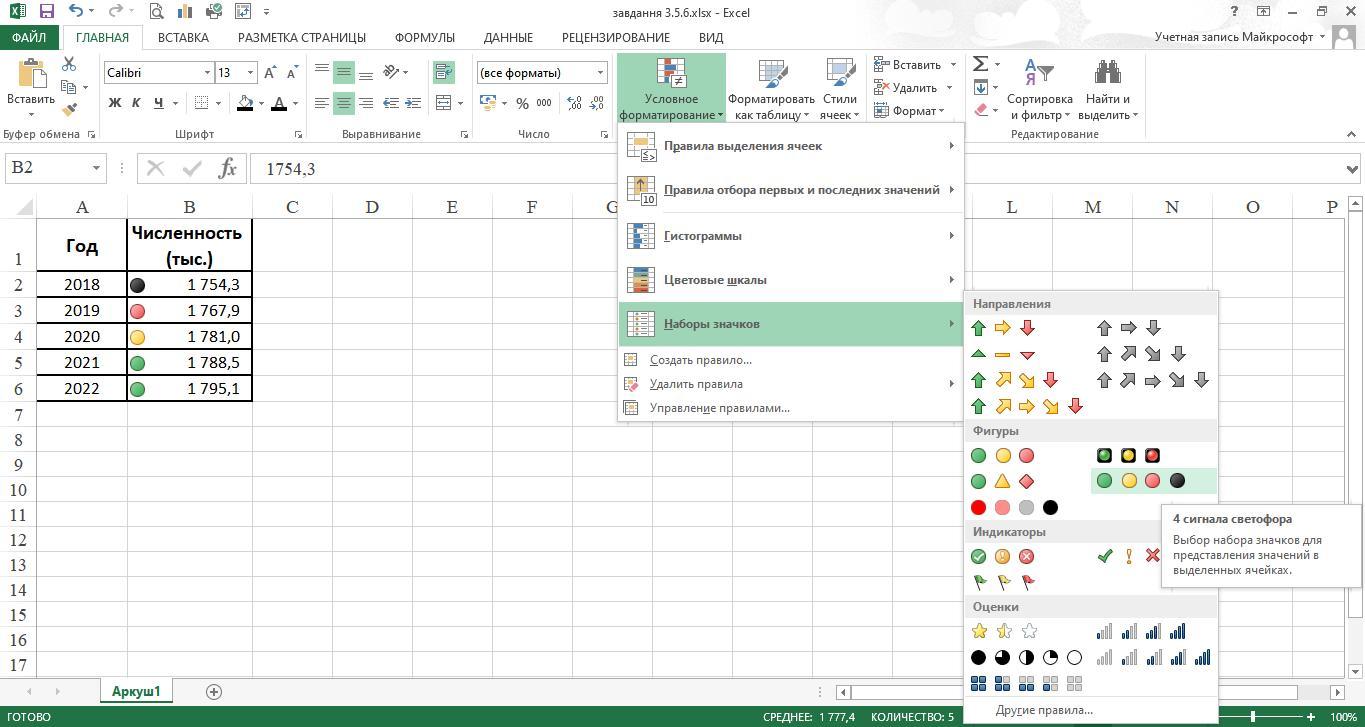The height and width of the screenshot is (727, 1365).
Task: Apply the 3 colored arrows icon set
Action: coord(1002,328)
